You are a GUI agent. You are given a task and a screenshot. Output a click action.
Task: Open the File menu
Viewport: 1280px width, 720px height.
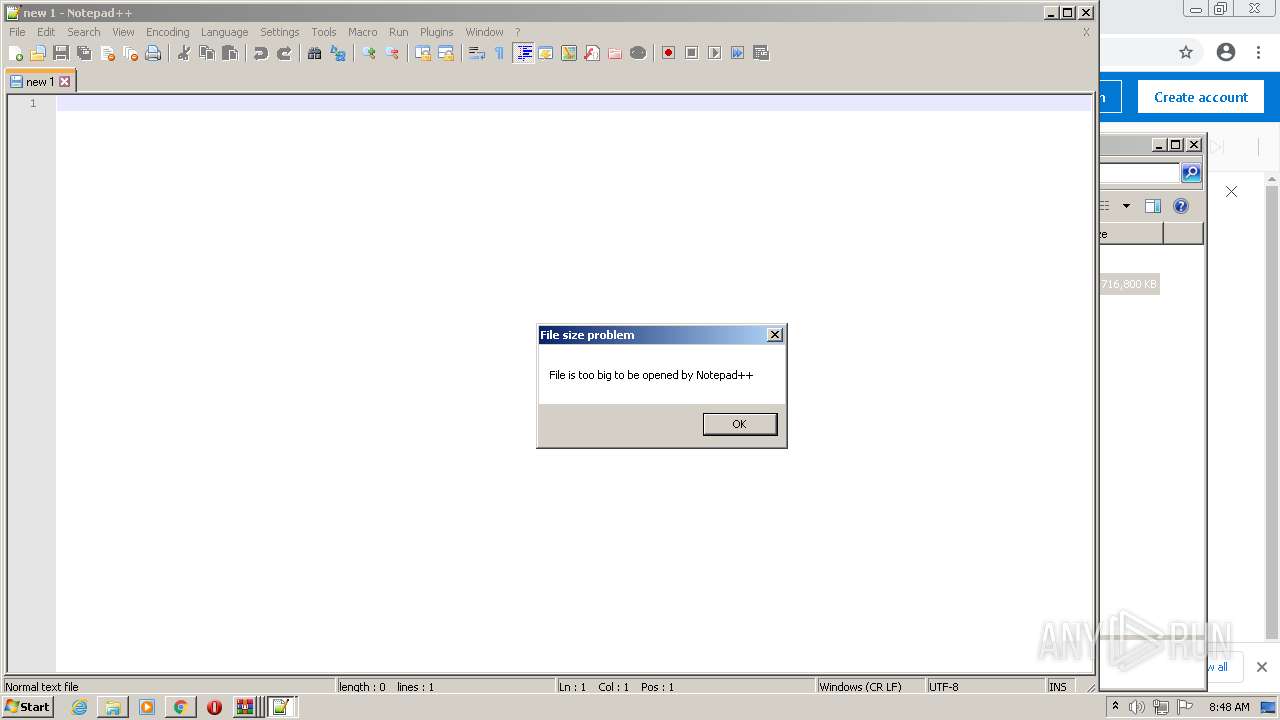[17, 32]
